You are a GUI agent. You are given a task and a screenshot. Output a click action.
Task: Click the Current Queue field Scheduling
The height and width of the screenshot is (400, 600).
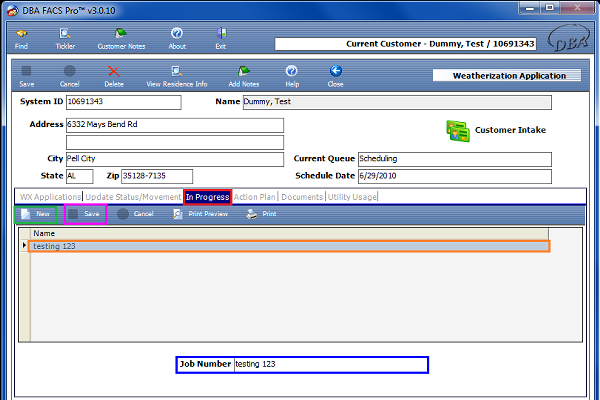(x=455, y=159)
